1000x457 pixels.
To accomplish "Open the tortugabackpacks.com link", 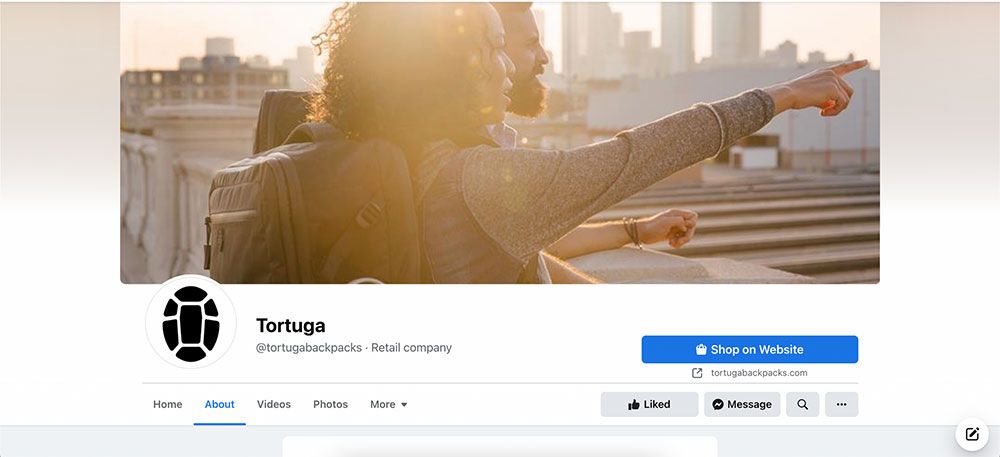I will 759,373.
